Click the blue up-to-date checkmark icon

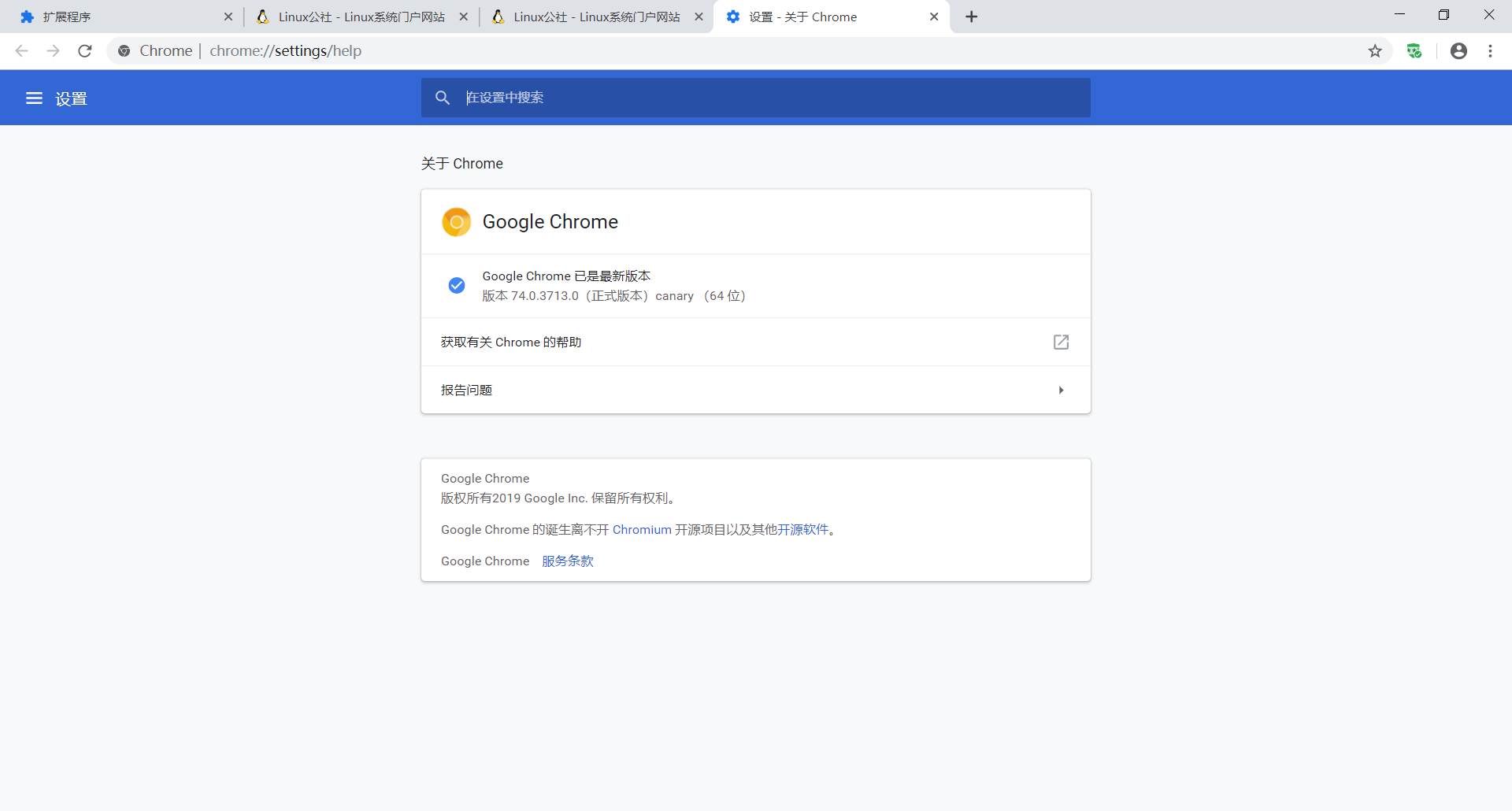457,285
